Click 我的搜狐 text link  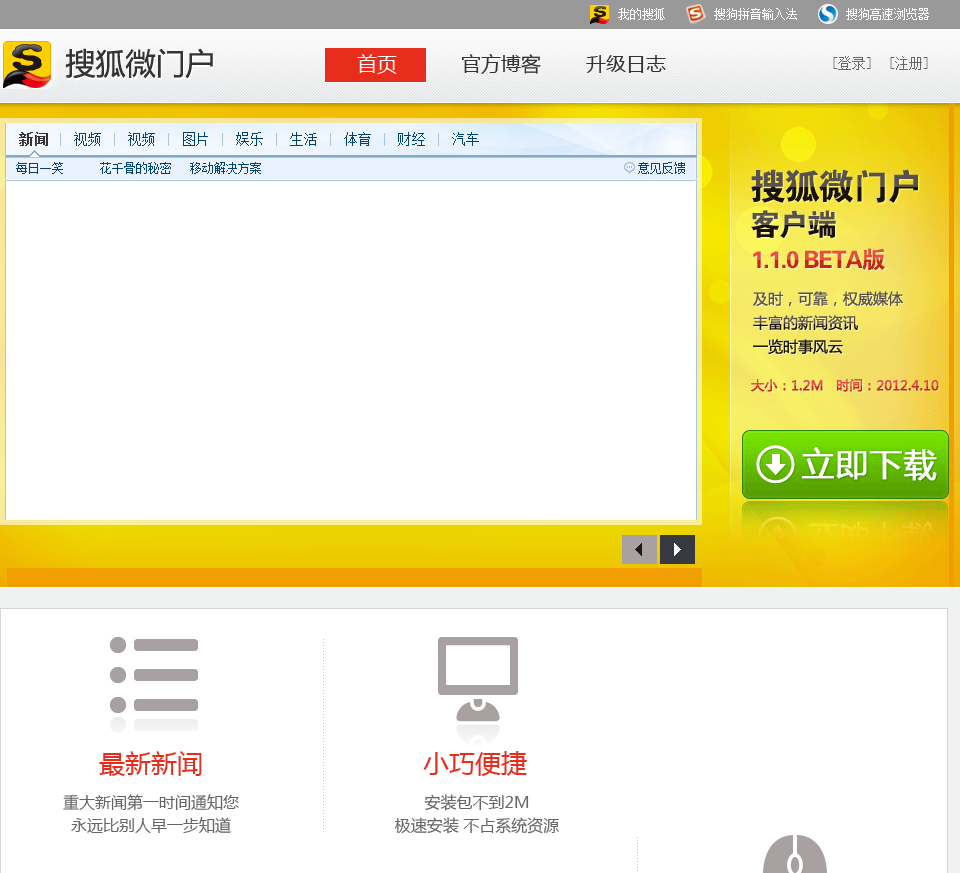(641, 14)
